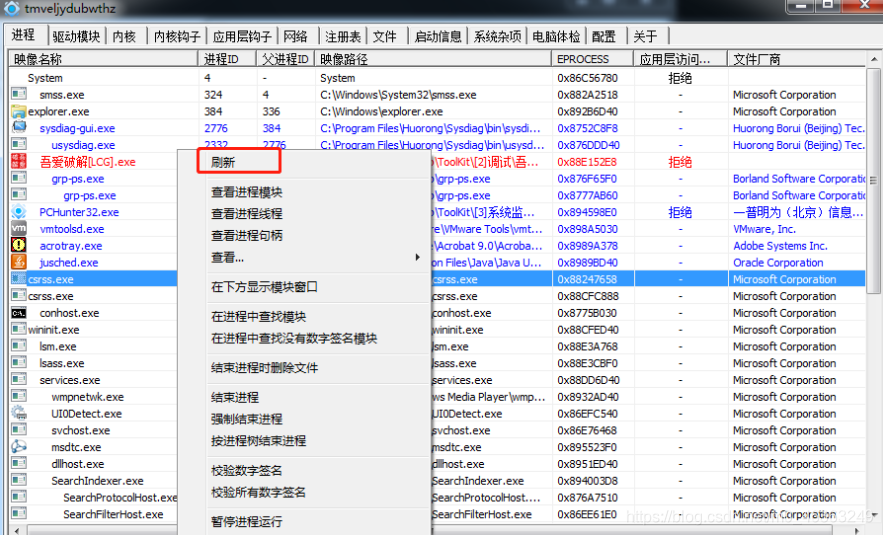Click the lsass.exe process icon
The height and width of the screenshot is (535, 883).
pos(19,362)
